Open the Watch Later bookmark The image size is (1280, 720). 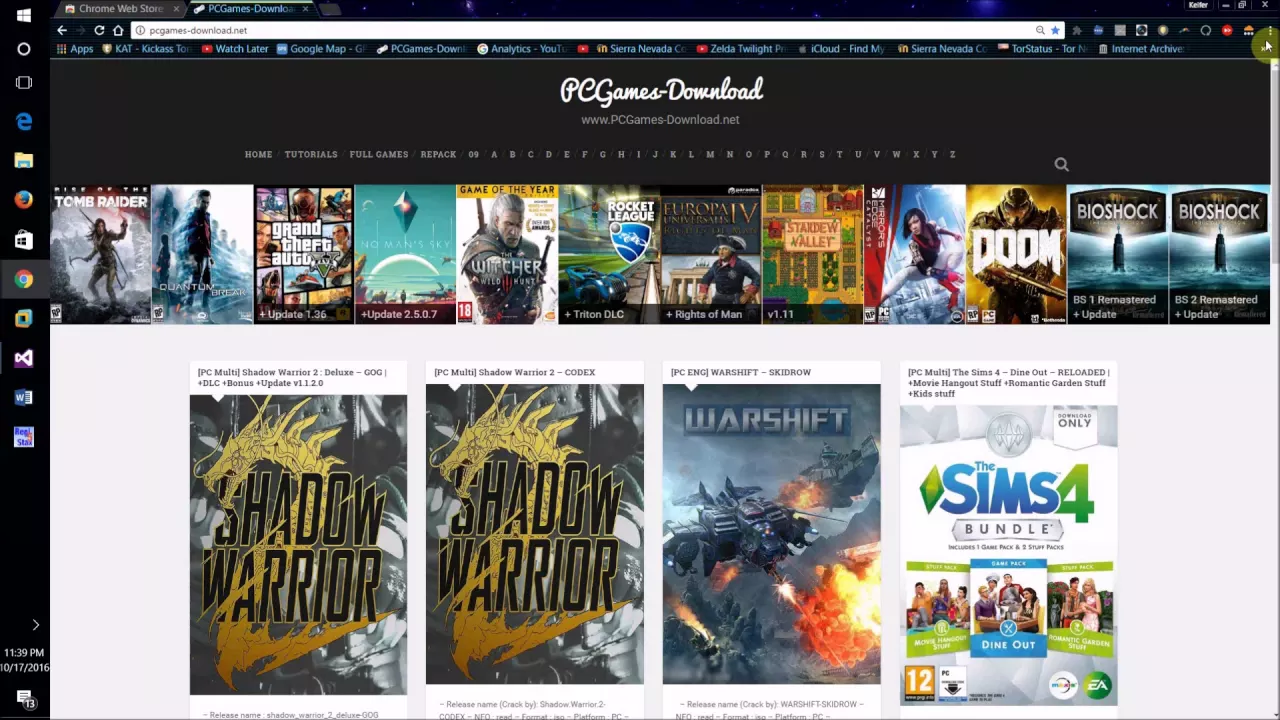pyautogui.click(x=236, y=48)
